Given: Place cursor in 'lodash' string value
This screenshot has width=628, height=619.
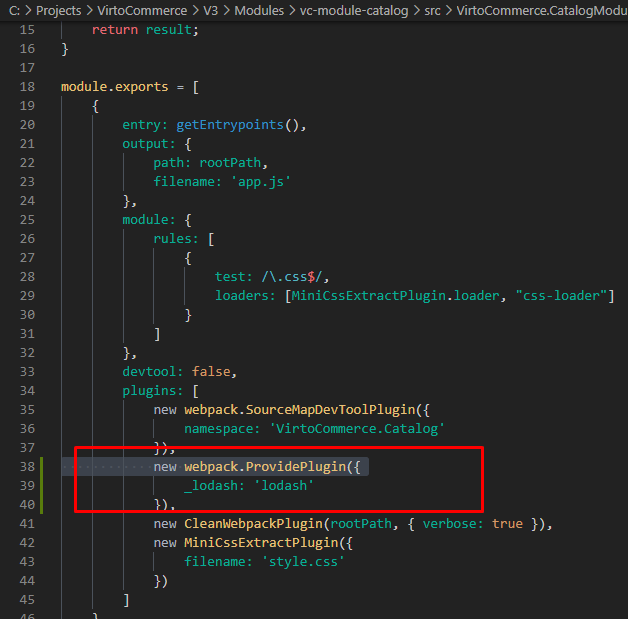Looking at the screenshot, I should pyautogui.click(x=284, y=486).
